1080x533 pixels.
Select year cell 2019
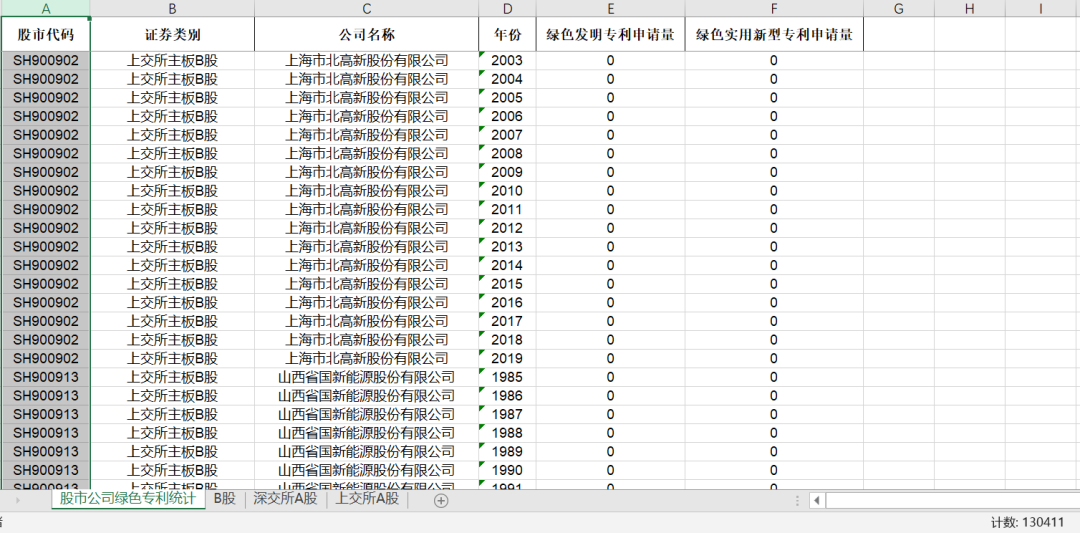click(x=508, y=358)
